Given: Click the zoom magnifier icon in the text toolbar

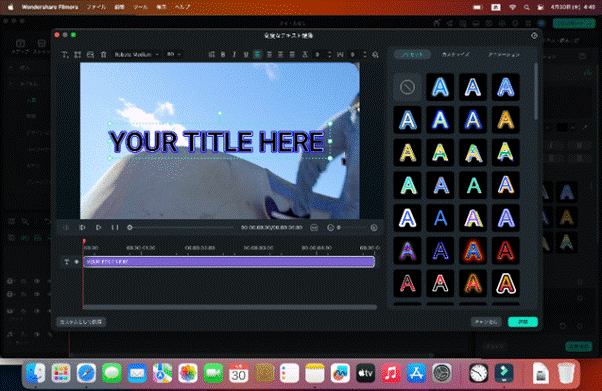Looking at the screenshot, I should pyautogui.click(x=375, y=55).
